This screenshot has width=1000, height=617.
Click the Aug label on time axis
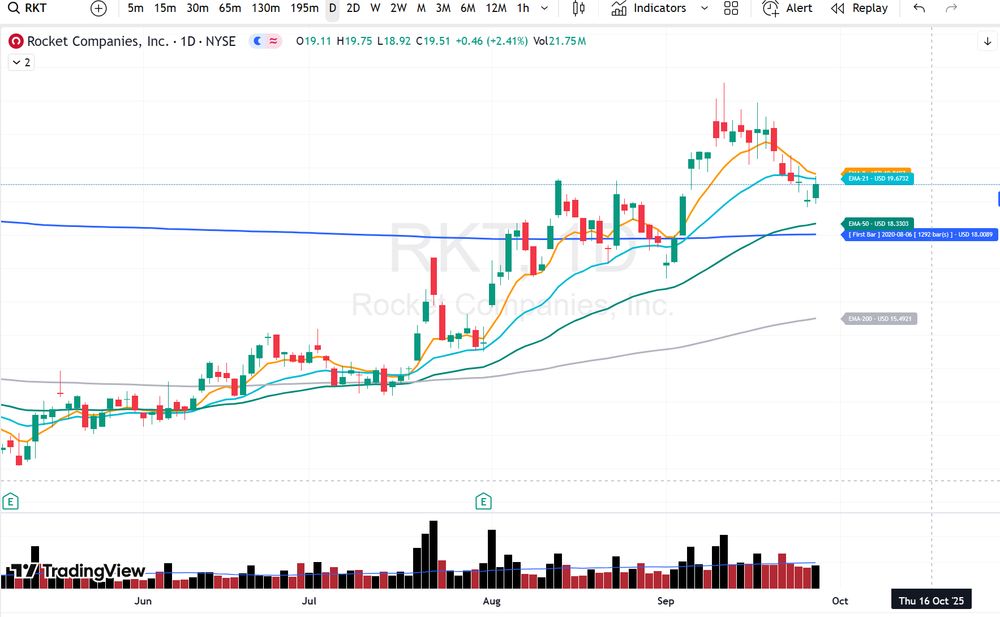point(492,601)
